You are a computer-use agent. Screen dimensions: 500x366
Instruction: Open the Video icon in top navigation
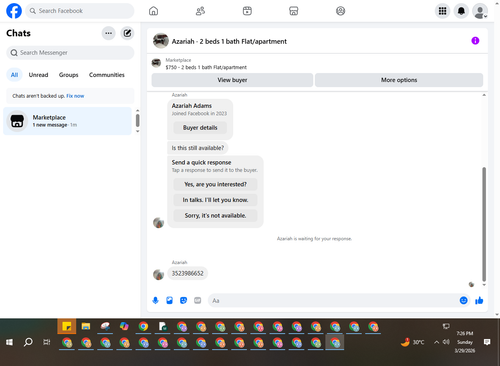coord(247,11)
